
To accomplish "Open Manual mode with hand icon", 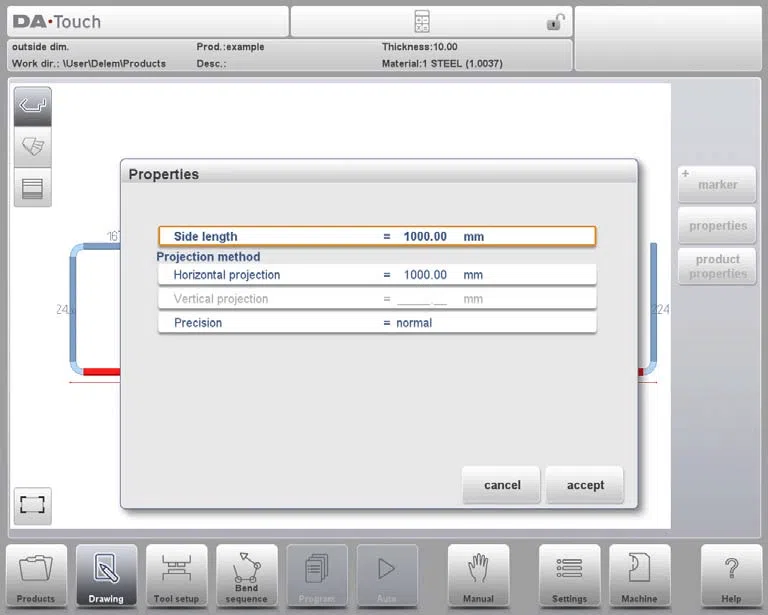I will (x=479, y=576).
